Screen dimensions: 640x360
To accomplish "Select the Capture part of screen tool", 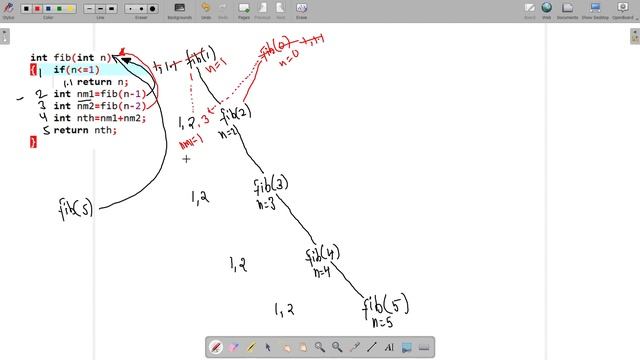I will (x=407, y=347).
